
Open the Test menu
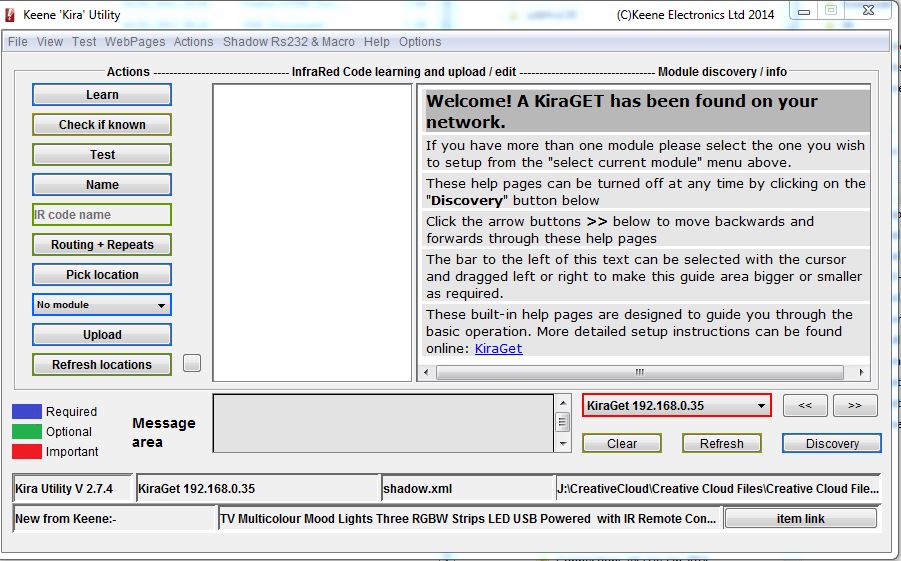click(84, 42)
